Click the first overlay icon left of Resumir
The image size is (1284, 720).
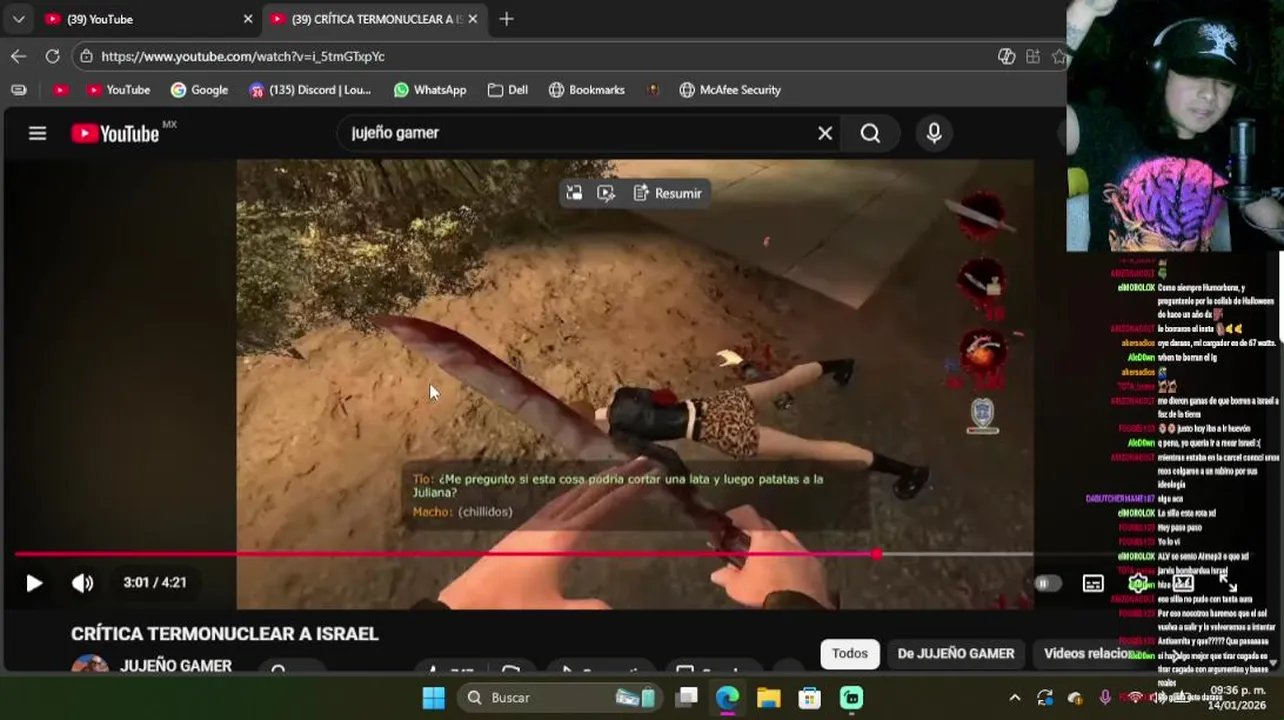pyautogui.click(x=574, y=193)
